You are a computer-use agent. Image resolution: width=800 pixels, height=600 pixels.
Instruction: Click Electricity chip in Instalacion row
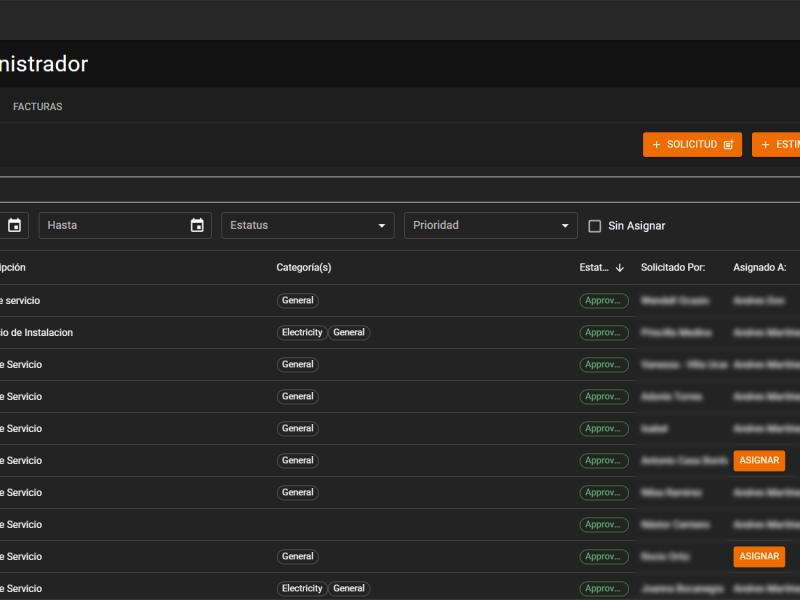coord(302,333)
